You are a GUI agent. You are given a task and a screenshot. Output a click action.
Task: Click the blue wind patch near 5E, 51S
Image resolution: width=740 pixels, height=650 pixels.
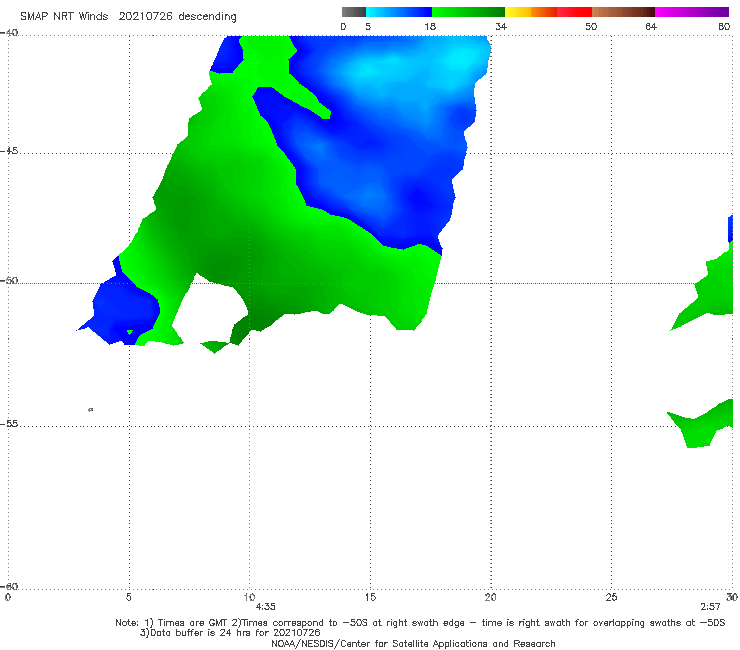[x=125, y=309]
